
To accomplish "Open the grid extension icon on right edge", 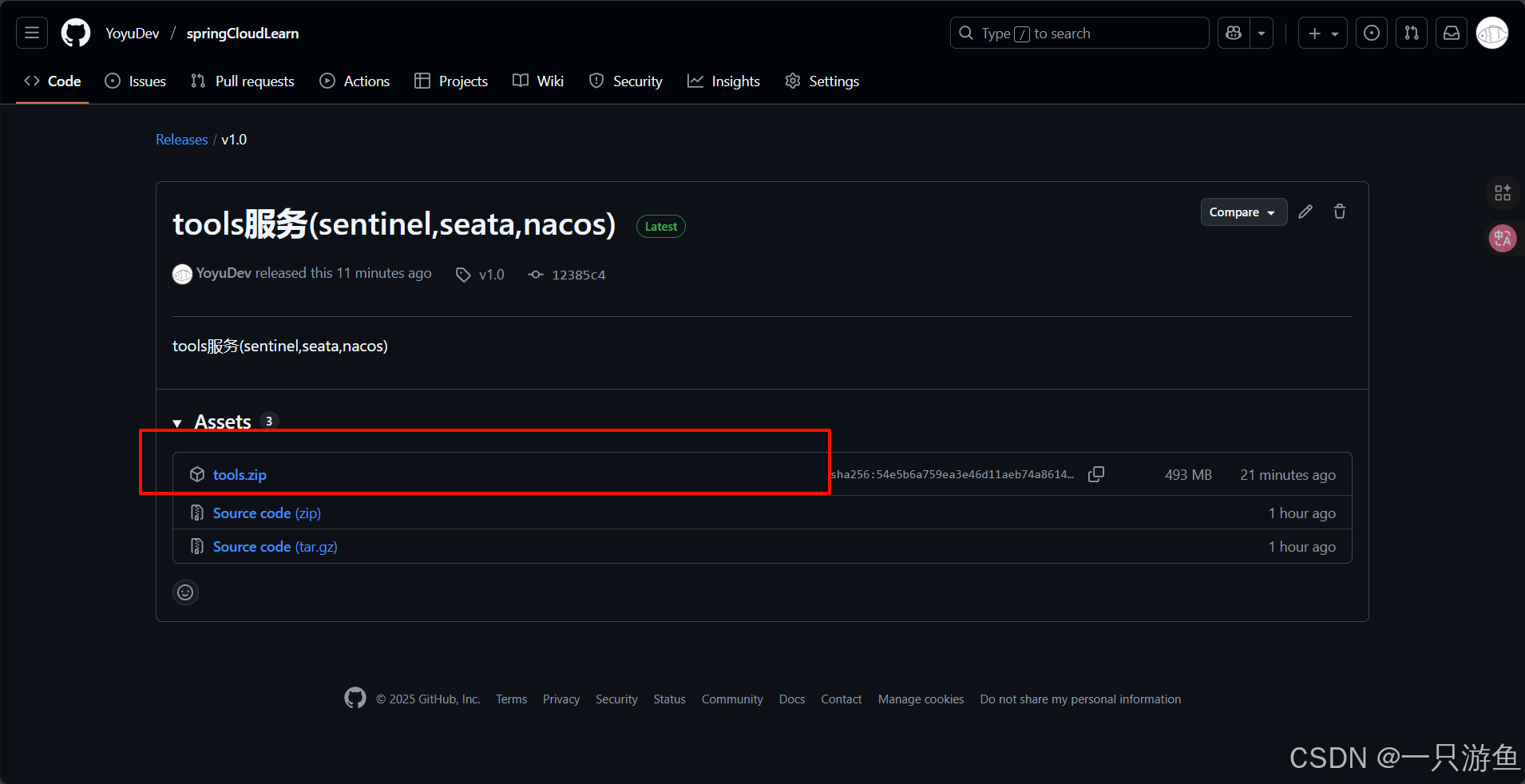I will click(x=1503, y=192).
